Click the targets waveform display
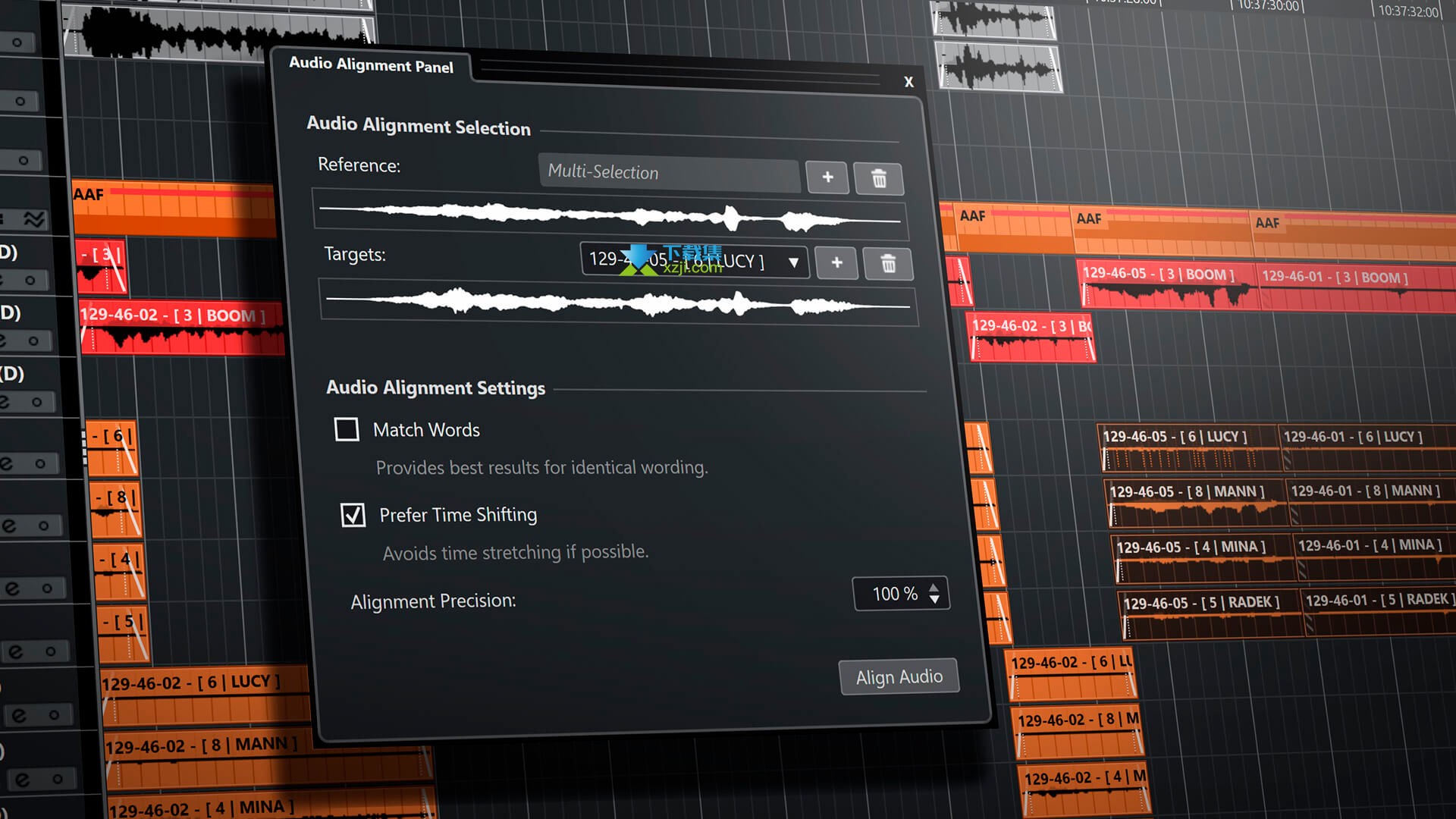This screenshot has height=819, width=1456. point(619,303)
